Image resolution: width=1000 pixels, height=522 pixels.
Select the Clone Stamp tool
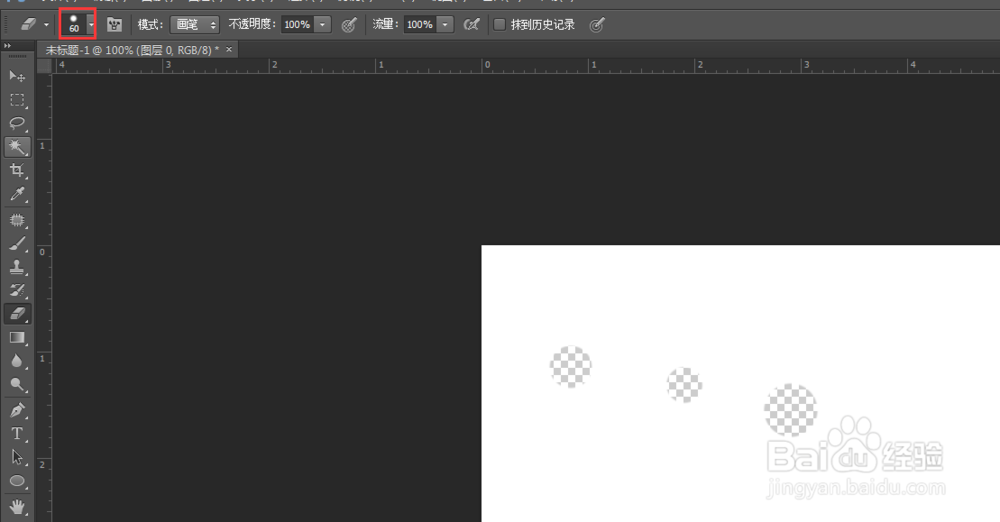(17, 267)
